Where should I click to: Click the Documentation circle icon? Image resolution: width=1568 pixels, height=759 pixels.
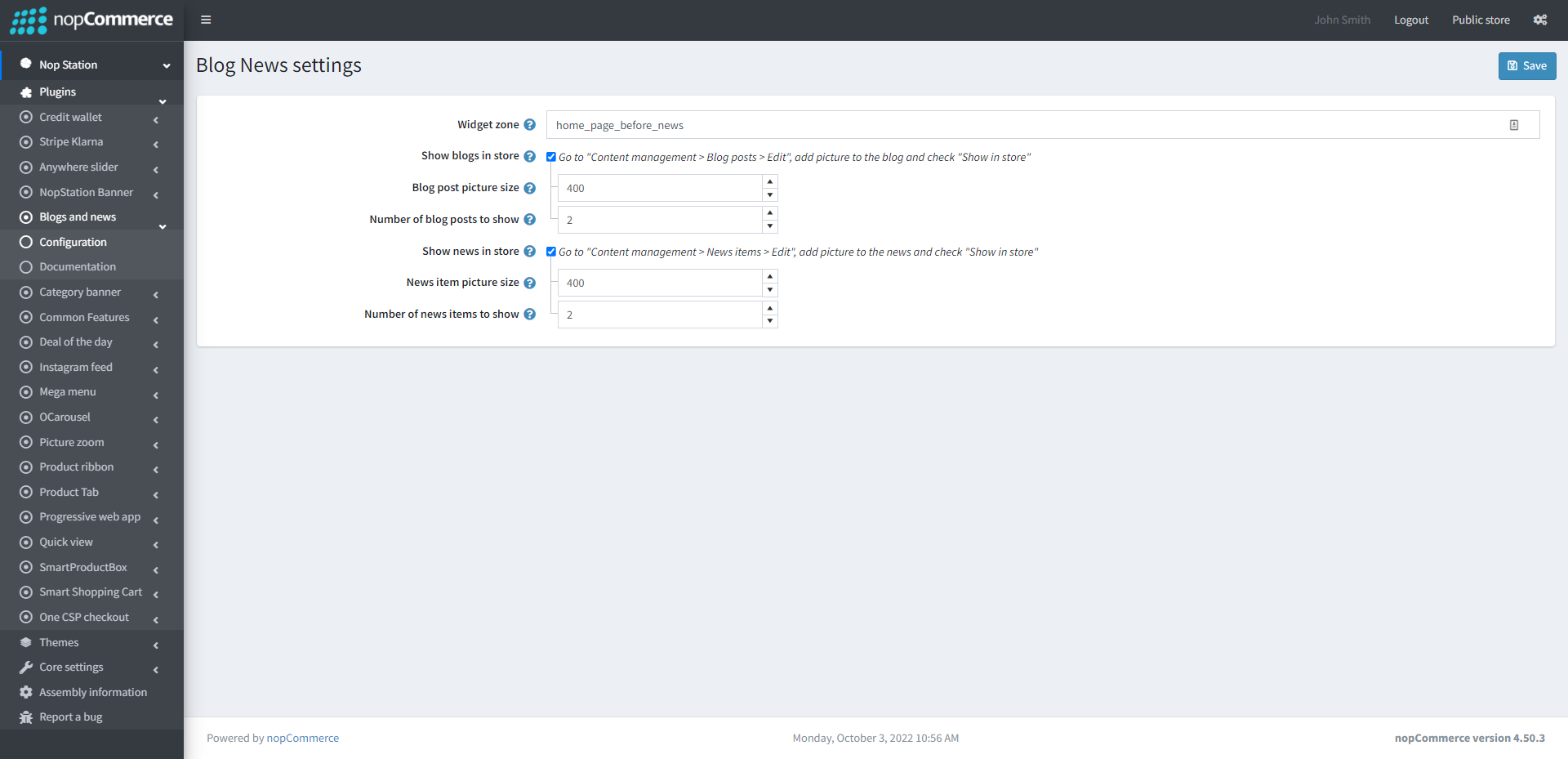coord(26,267)
